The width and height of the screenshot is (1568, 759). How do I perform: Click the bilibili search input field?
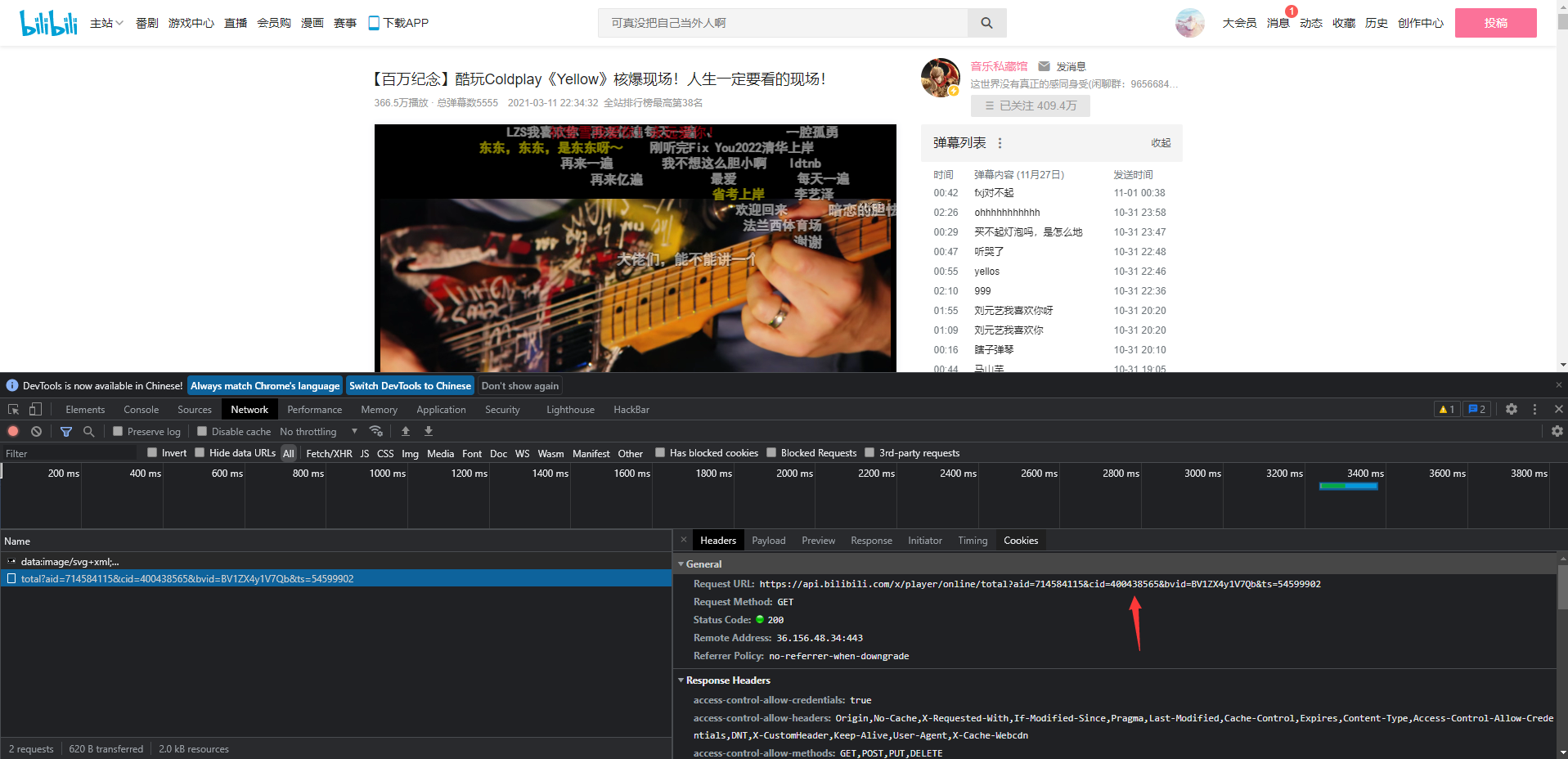783,23
